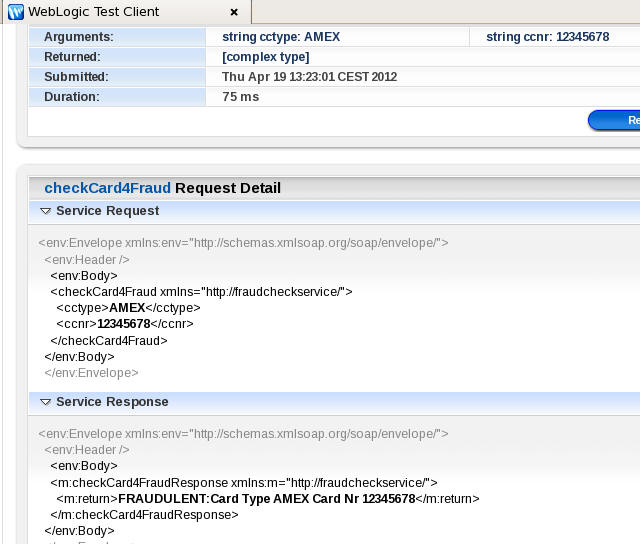Close the WebLogic Test Client tab
Viewport: 640px width, 544px height.
pos(234,12)
